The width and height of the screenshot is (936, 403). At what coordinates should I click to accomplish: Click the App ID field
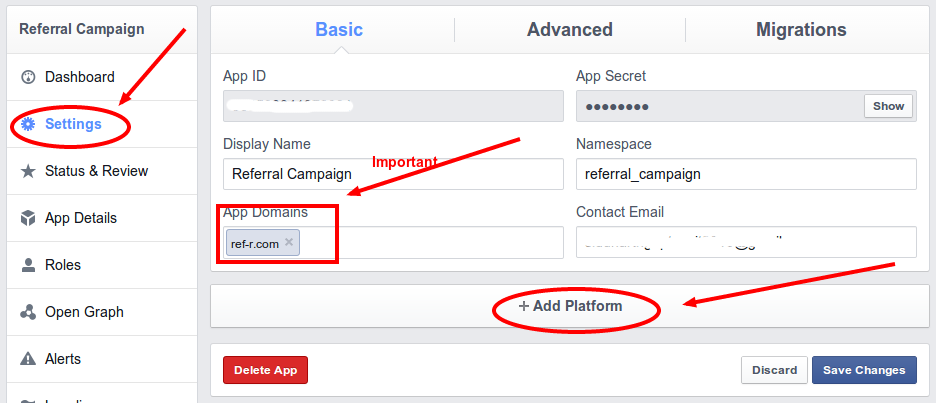[x=393, y=106]
